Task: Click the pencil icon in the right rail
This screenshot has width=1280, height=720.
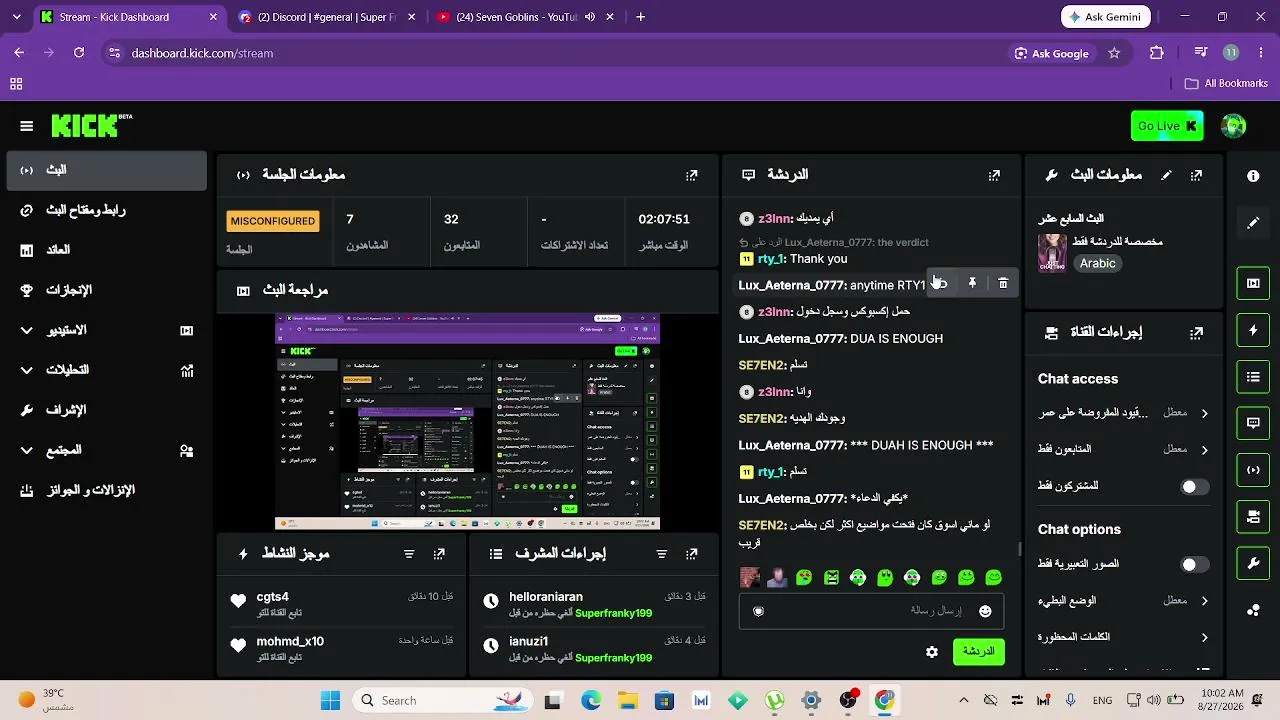Action: 1253,223
